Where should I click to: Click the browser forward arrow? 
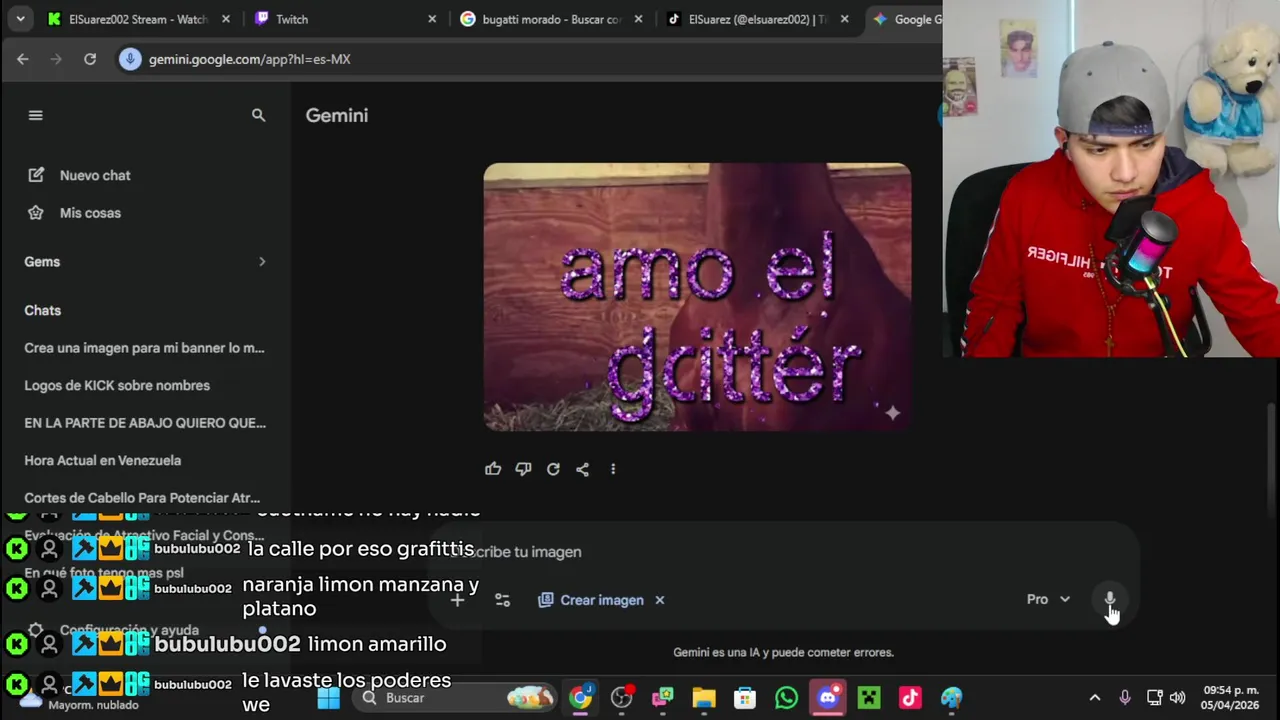click(x=56, y=59)
